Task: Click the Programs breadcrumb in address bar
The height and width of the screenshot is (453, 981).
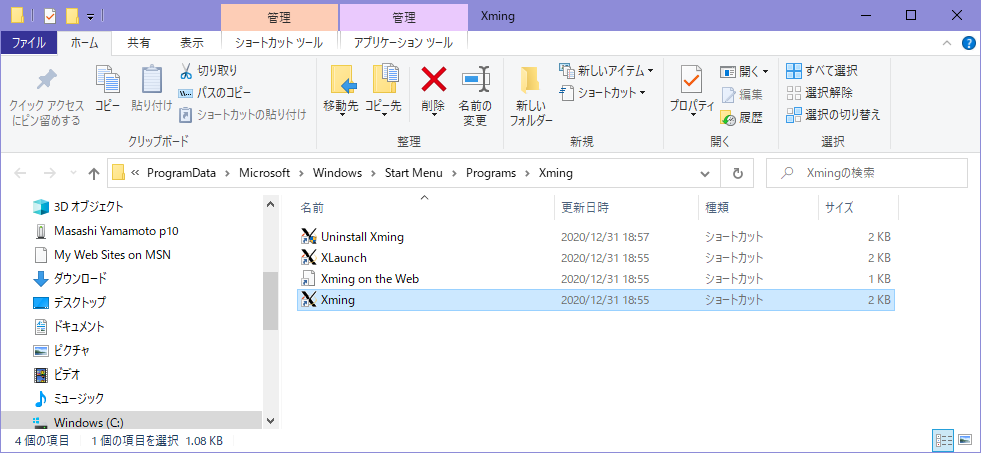Action: (491, 173)
